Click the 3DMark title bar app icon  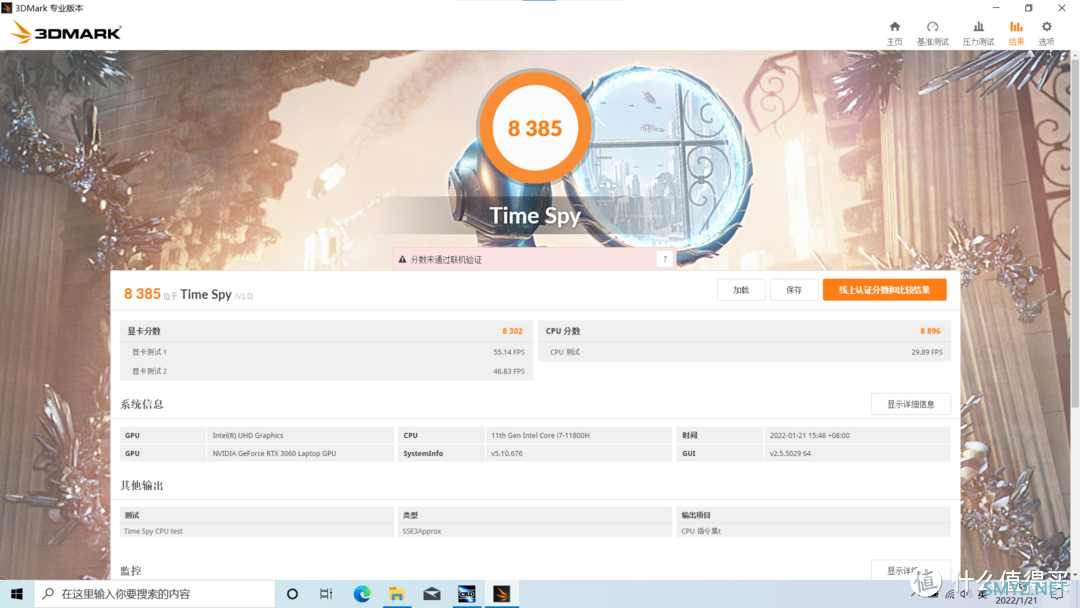point(7,8)
